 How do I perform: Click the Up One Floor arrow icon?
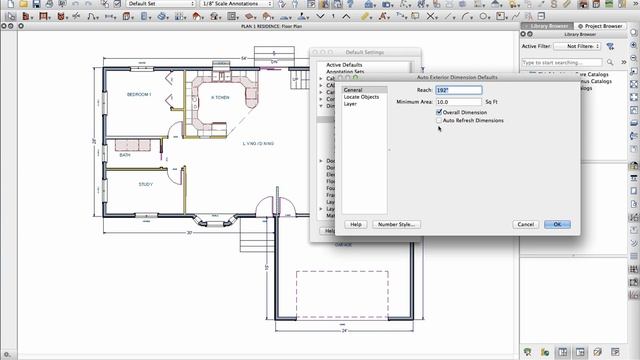pos(346,16)
